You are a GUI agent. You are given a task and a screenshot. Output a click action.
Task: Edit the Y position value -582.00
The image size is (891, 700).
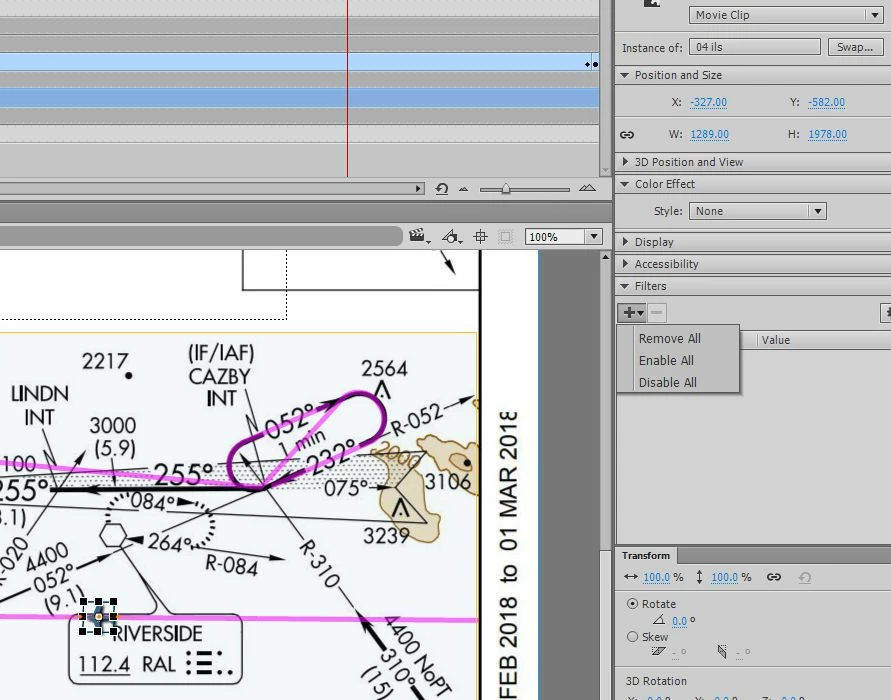coord(826,102)
